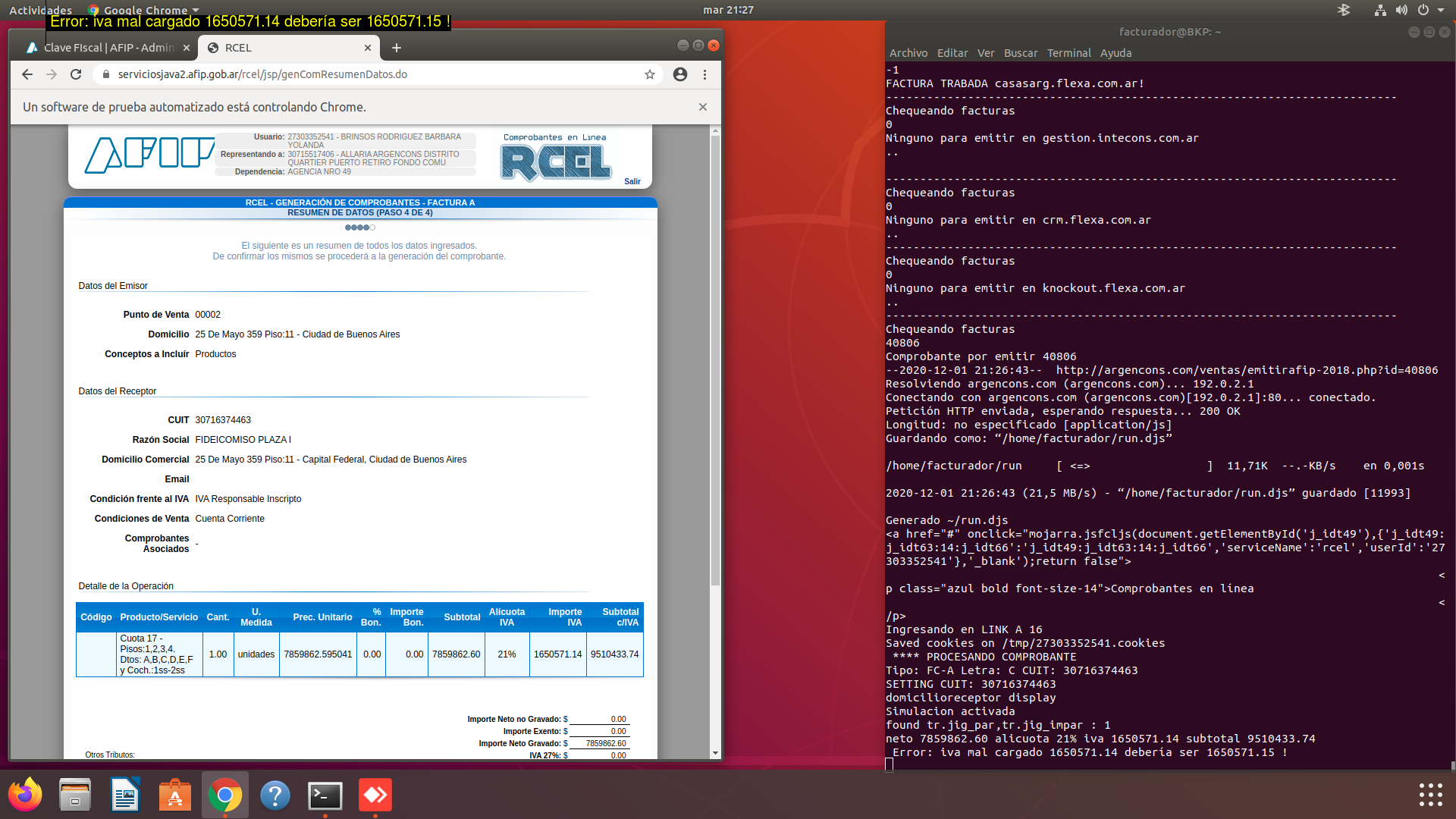
Task: Click the RCEL Comprobantes en Línea logo
Action: 556,158
